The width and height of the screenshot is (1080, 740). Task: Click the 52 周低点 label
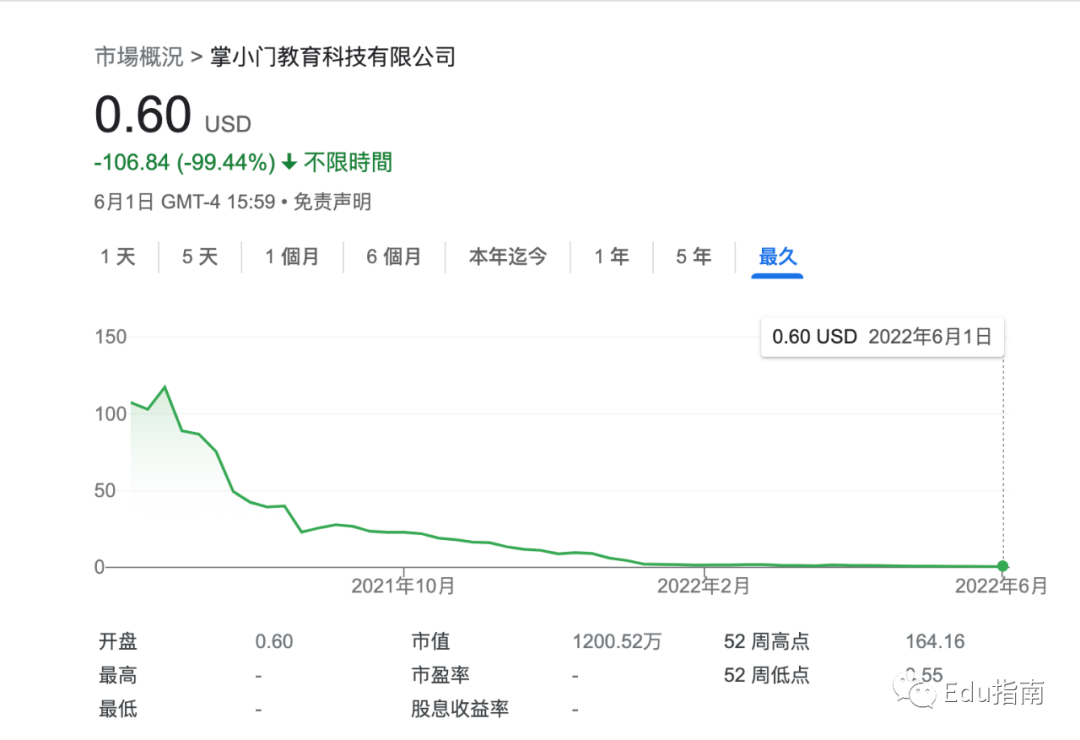767,675
